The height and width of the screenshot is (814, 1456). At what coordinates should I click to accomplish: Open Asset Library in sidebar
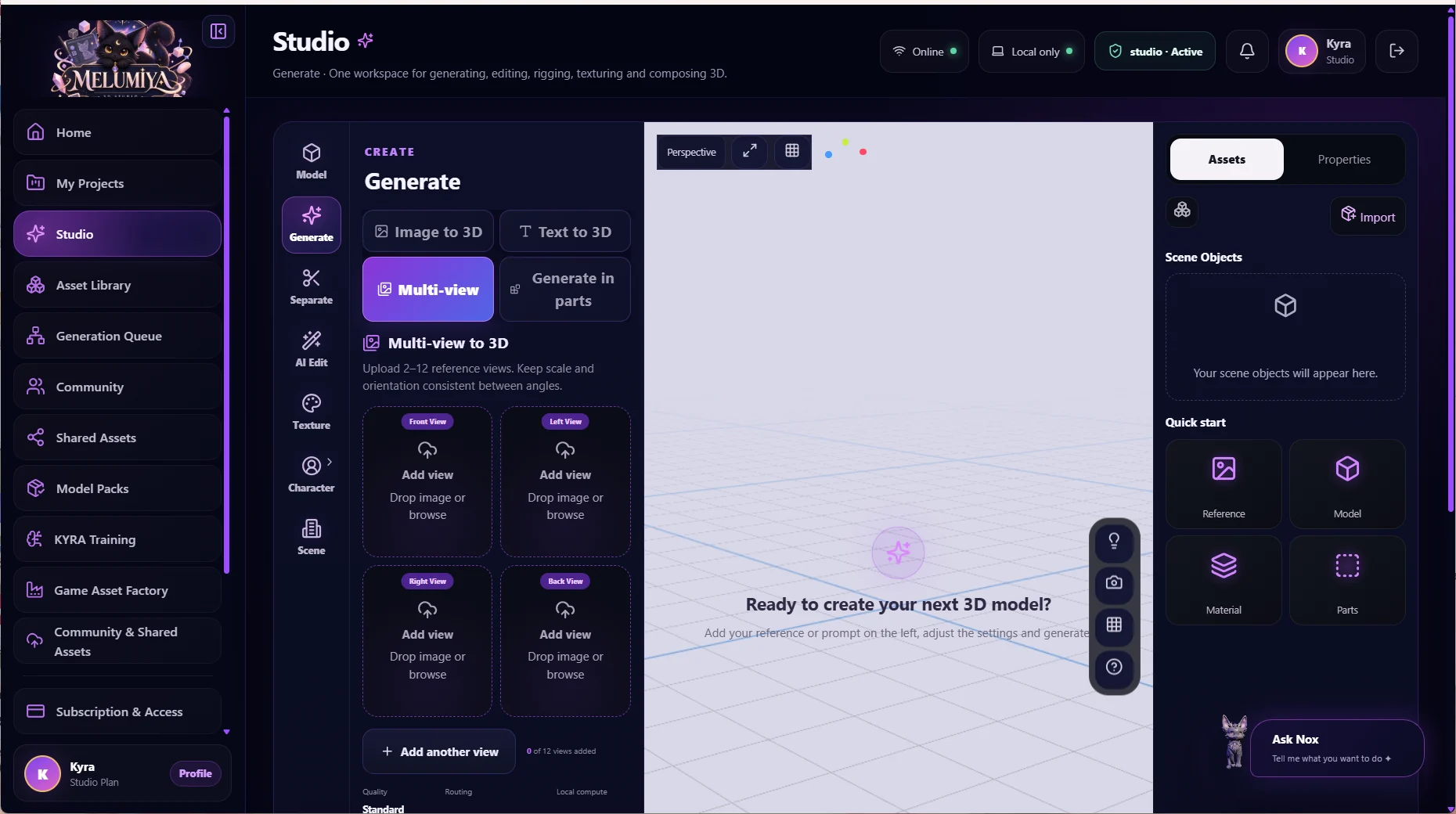(117, 285)
